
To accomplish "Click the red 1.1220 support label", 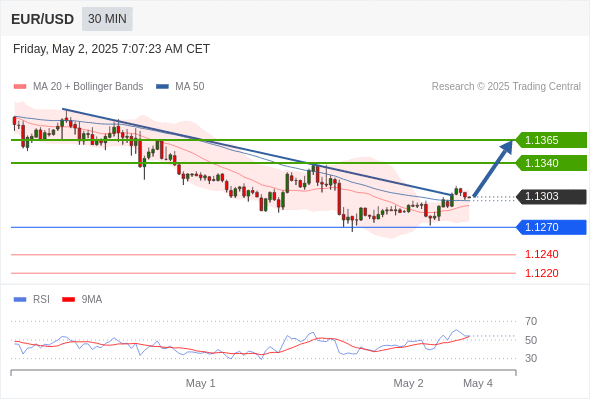I will click(x=541, y=273).
